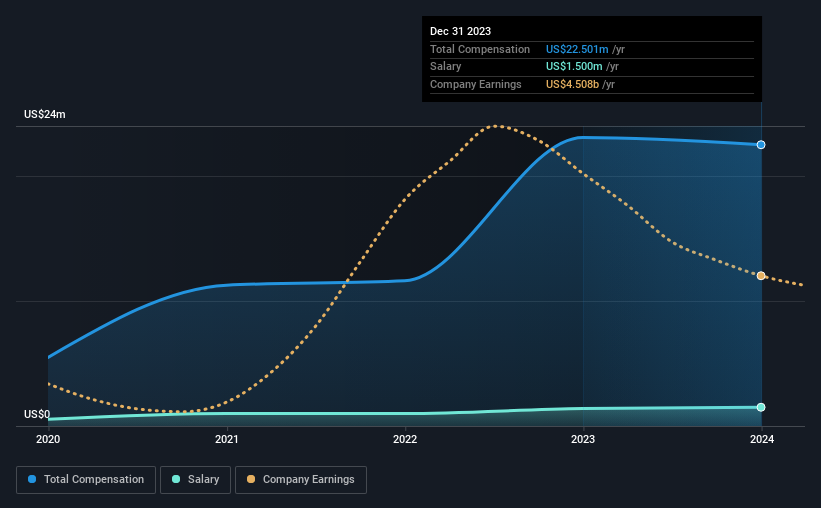Image resolution: width=821 pixels, height=508 pixels.
Task: Click the 2024 x-axis label
Action: tap(761, 439)
